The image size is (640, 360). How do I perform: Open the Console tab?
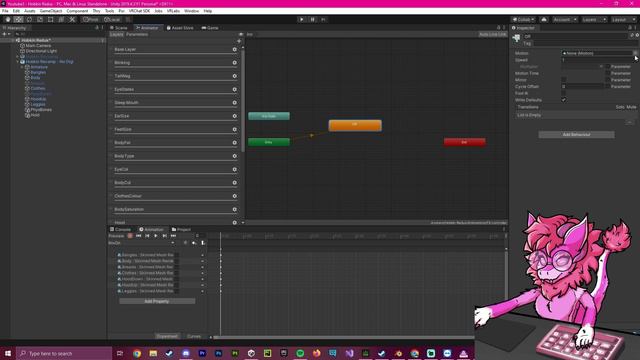(120, 229)
